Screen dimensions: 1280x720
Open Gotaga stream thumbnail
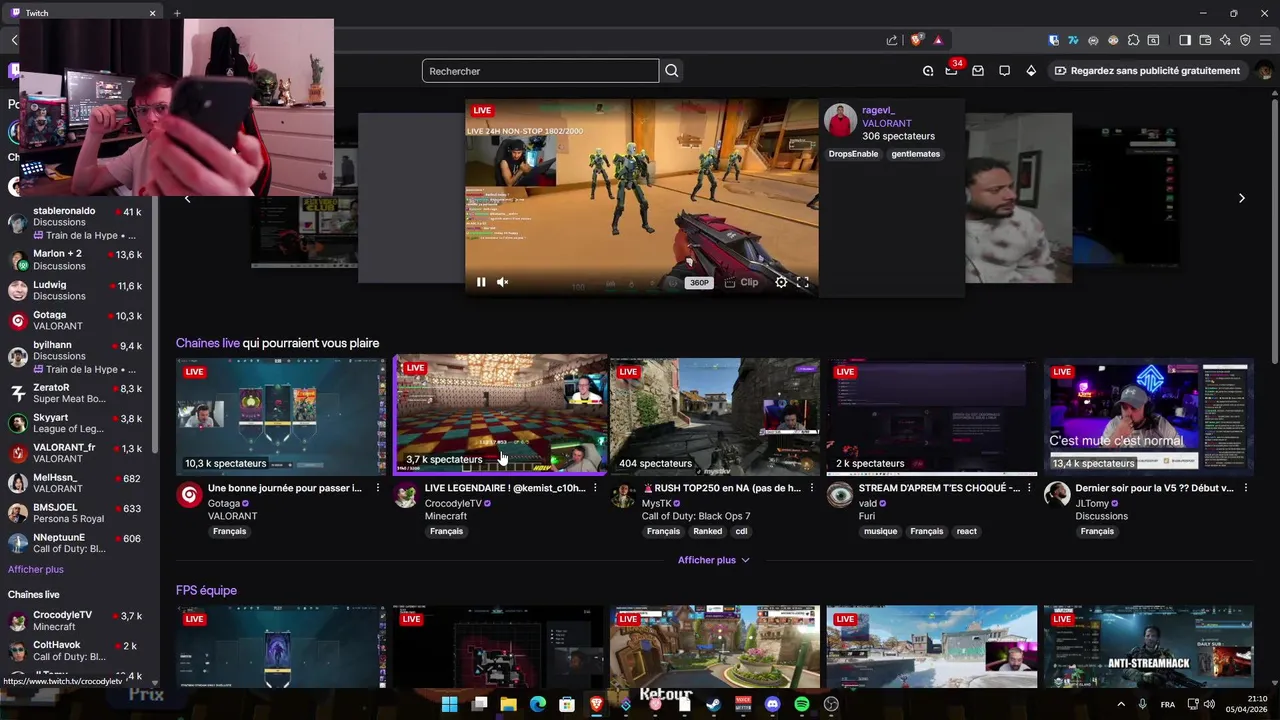click(x=281, y=416)
